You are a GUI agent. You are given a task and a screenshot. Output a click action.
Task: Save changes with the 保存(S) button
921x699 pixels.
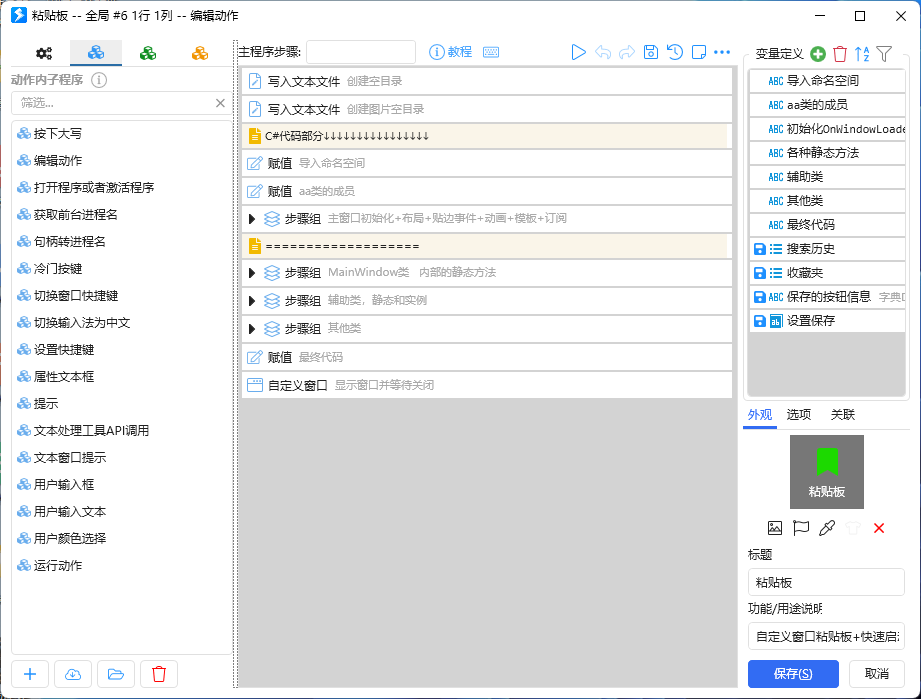(x=793, y=674)
